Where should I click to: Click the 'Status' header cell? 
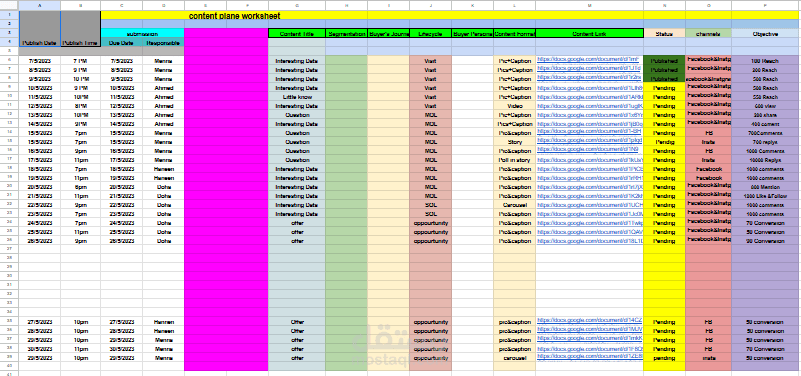click(664, 34)
